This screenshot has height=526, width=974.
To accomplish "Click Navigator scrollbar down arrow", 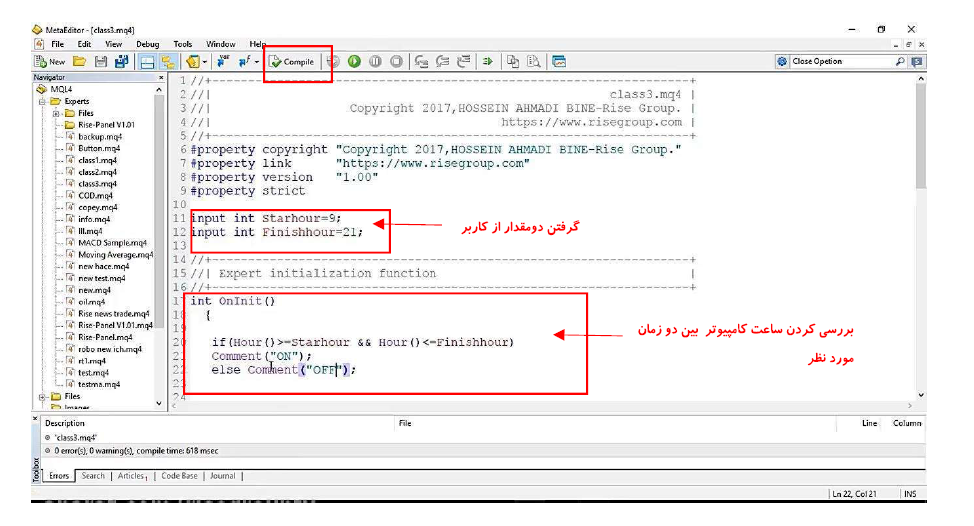I will tap(159, 403).
